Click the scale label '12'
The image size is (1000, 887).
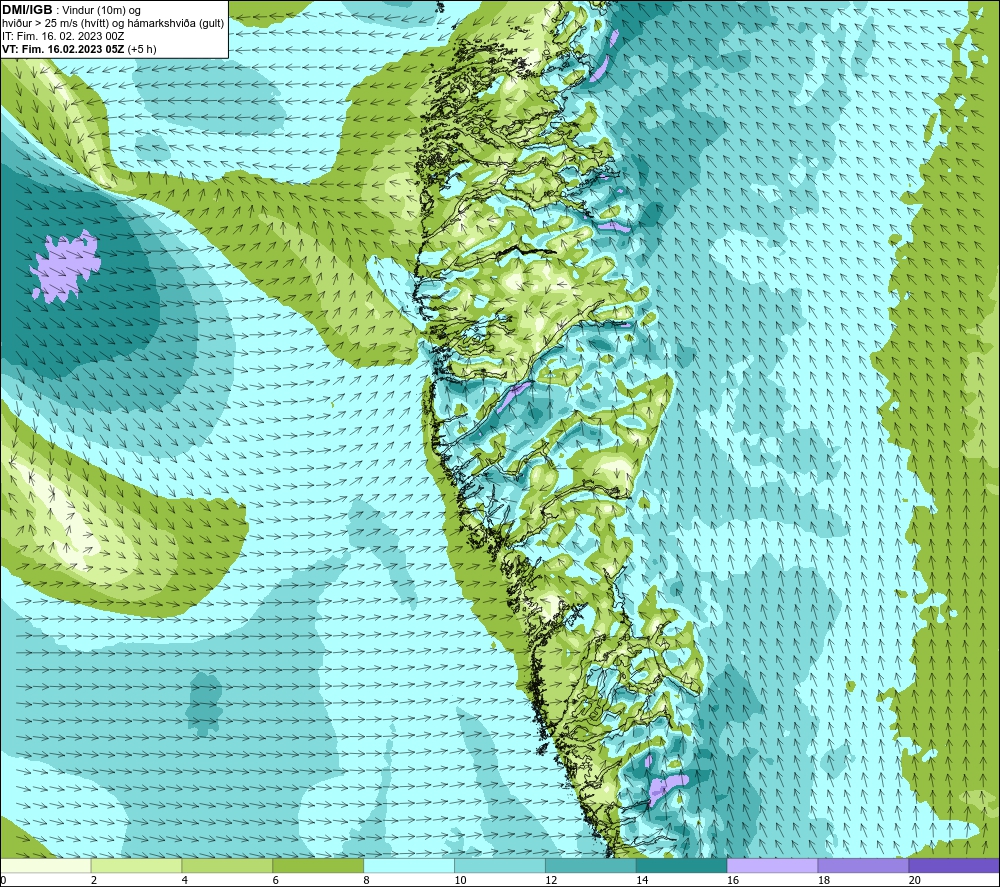click(551, 880)
